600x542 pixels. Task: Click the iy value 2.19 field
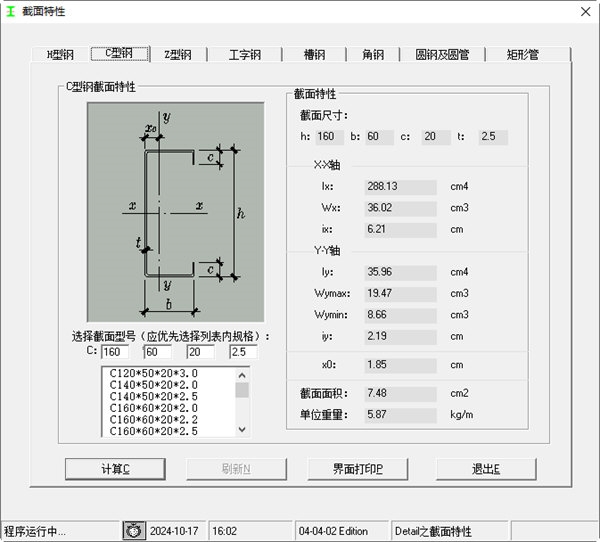(x=400, y=336)
